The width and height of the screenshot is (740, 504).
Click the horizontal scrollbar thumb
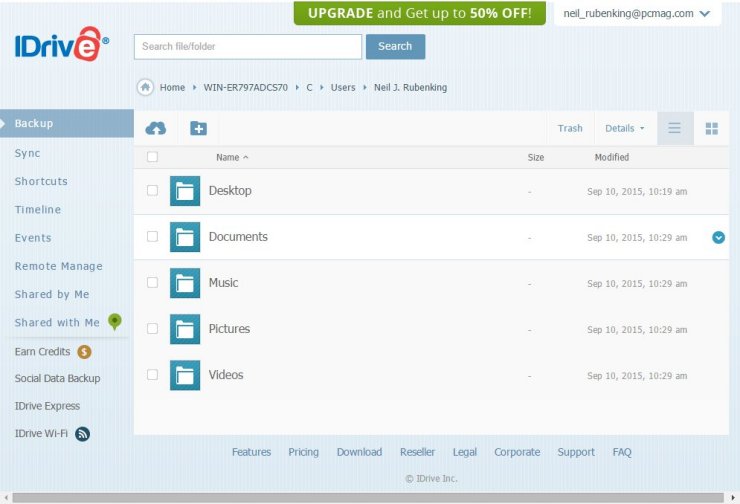tap(368, 498)
